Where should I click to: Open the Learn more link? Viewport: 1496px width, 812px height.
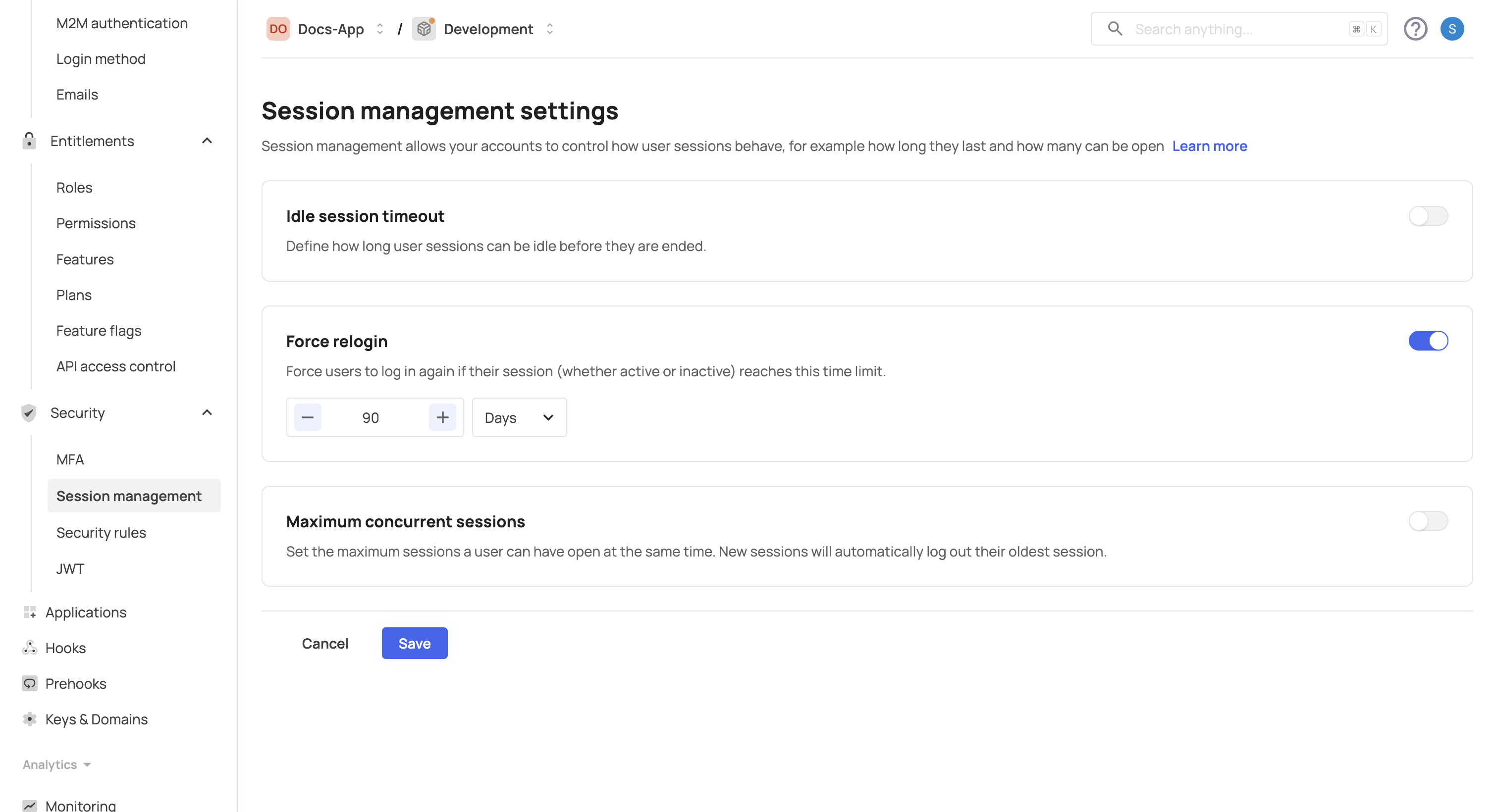coord(1209,146)
